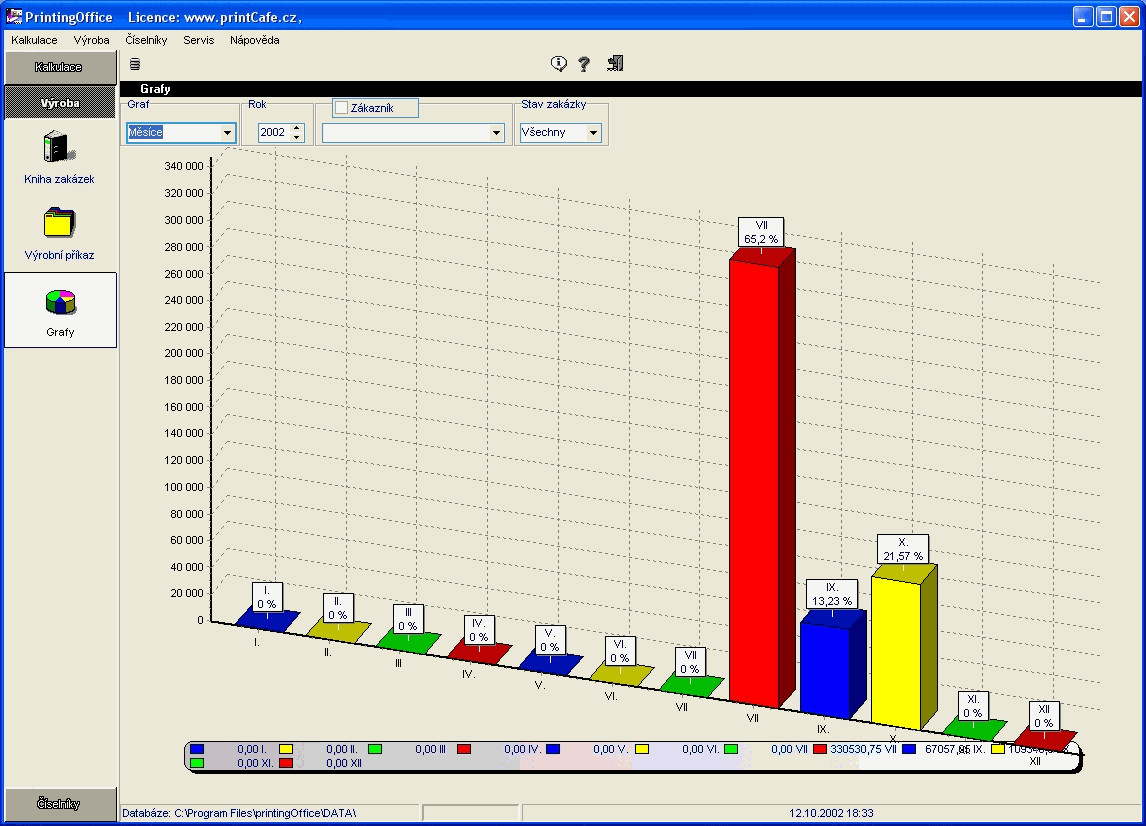Expand the Graf dropdown showing Měsíce
The width and height of the screenshot is (1146, 826).
point(227,132)
